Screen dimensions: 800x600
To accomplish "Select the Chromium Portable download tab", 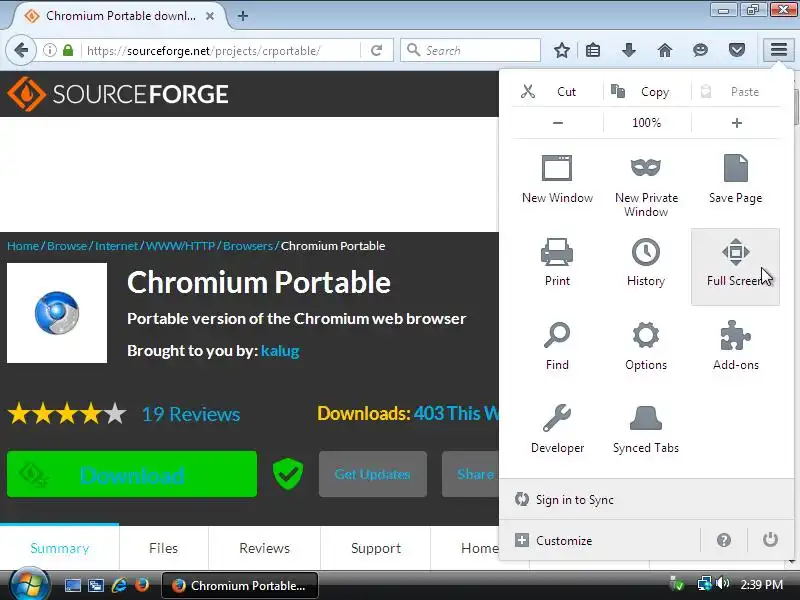I will click(120, 16).
